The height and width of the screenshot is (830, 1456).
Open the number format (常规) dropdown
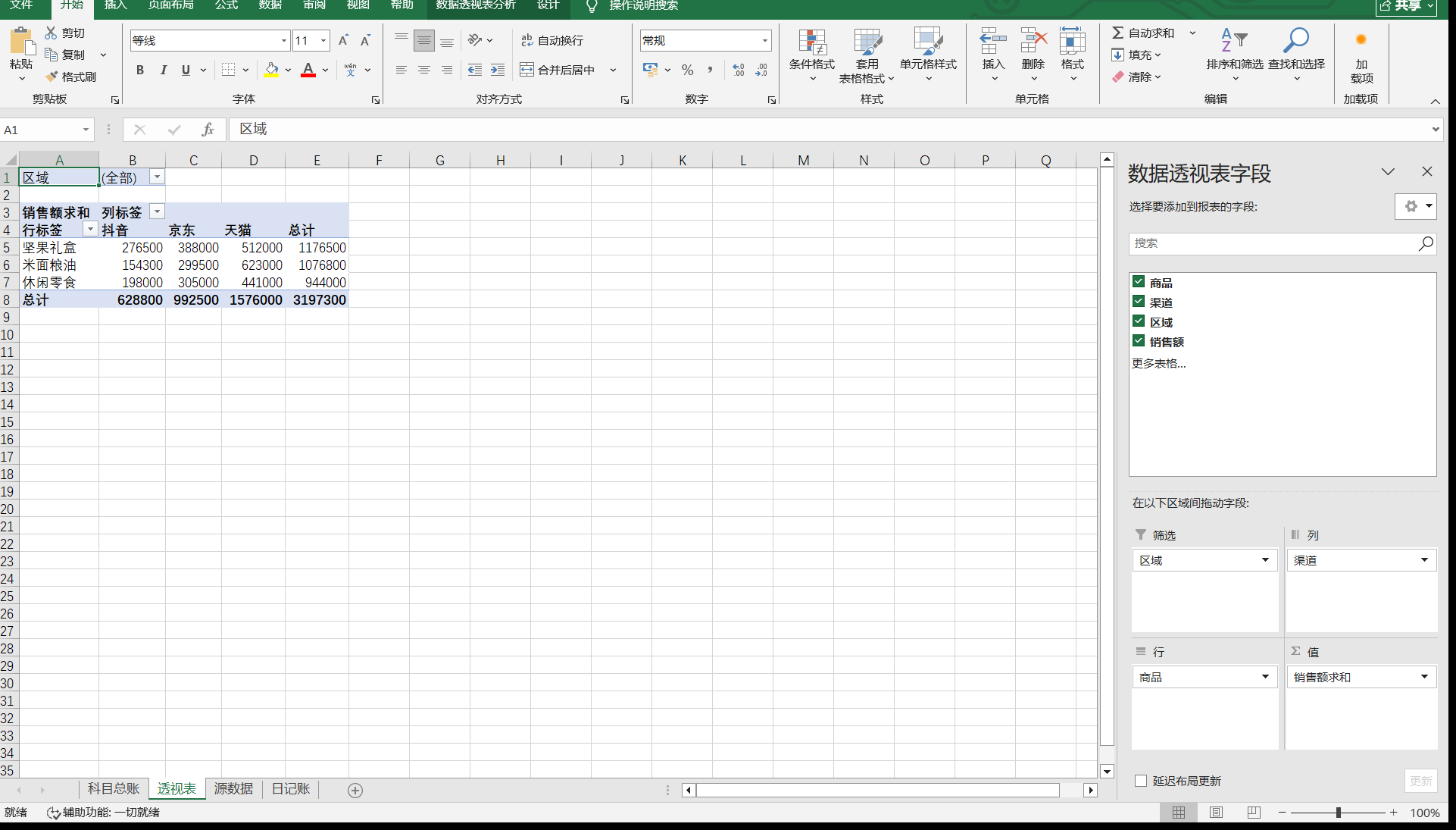pyautogui.click(x=765, y=40)
